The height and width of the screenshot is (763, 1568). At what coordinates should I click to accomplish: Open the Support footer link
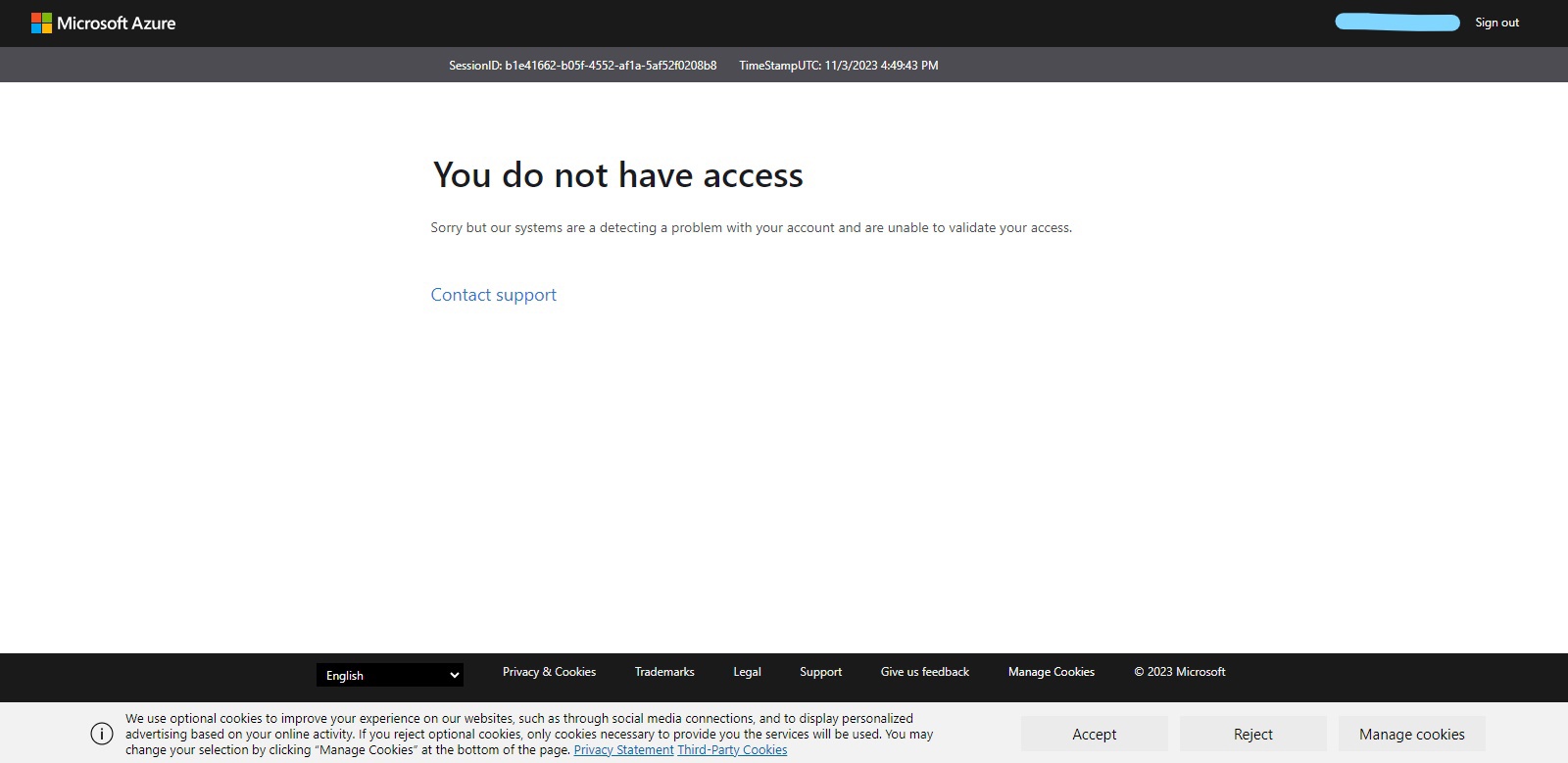(820, 672)
